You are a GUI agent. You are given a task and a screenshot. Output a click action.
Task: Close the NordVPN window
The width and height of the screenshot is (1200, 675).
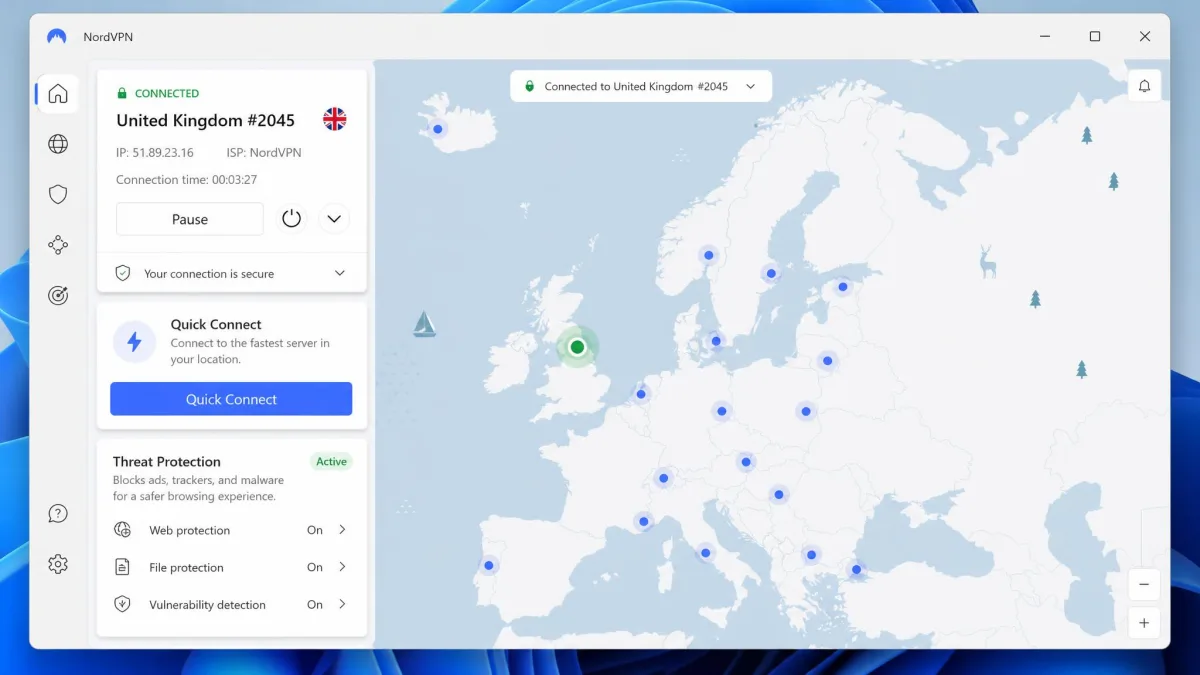coord(1145,37)
